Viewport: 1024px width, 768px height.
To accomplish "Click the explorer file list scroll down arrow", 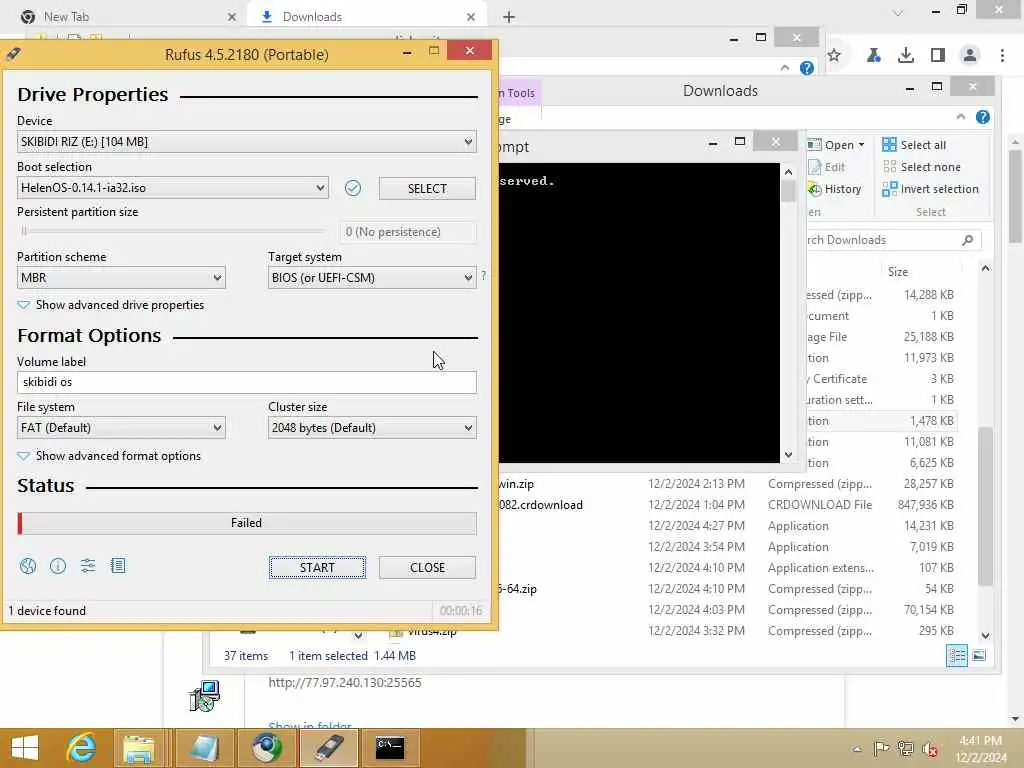I will point(985,635).
